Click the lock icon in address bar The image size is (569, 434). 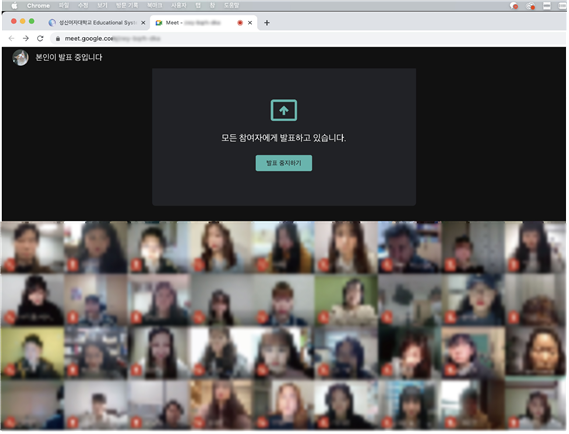coord(58,38)
